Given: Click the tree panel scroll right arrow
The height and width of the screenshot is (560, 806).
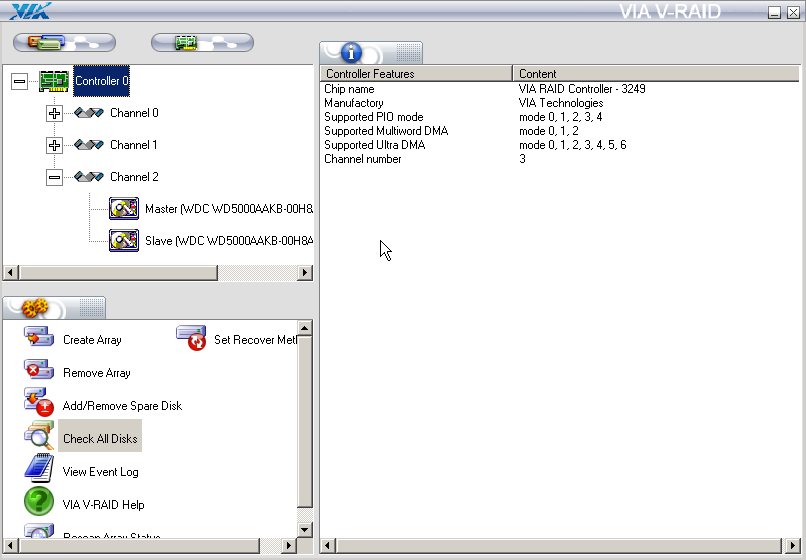Looking at the screenshot, I should coord(305,273).
